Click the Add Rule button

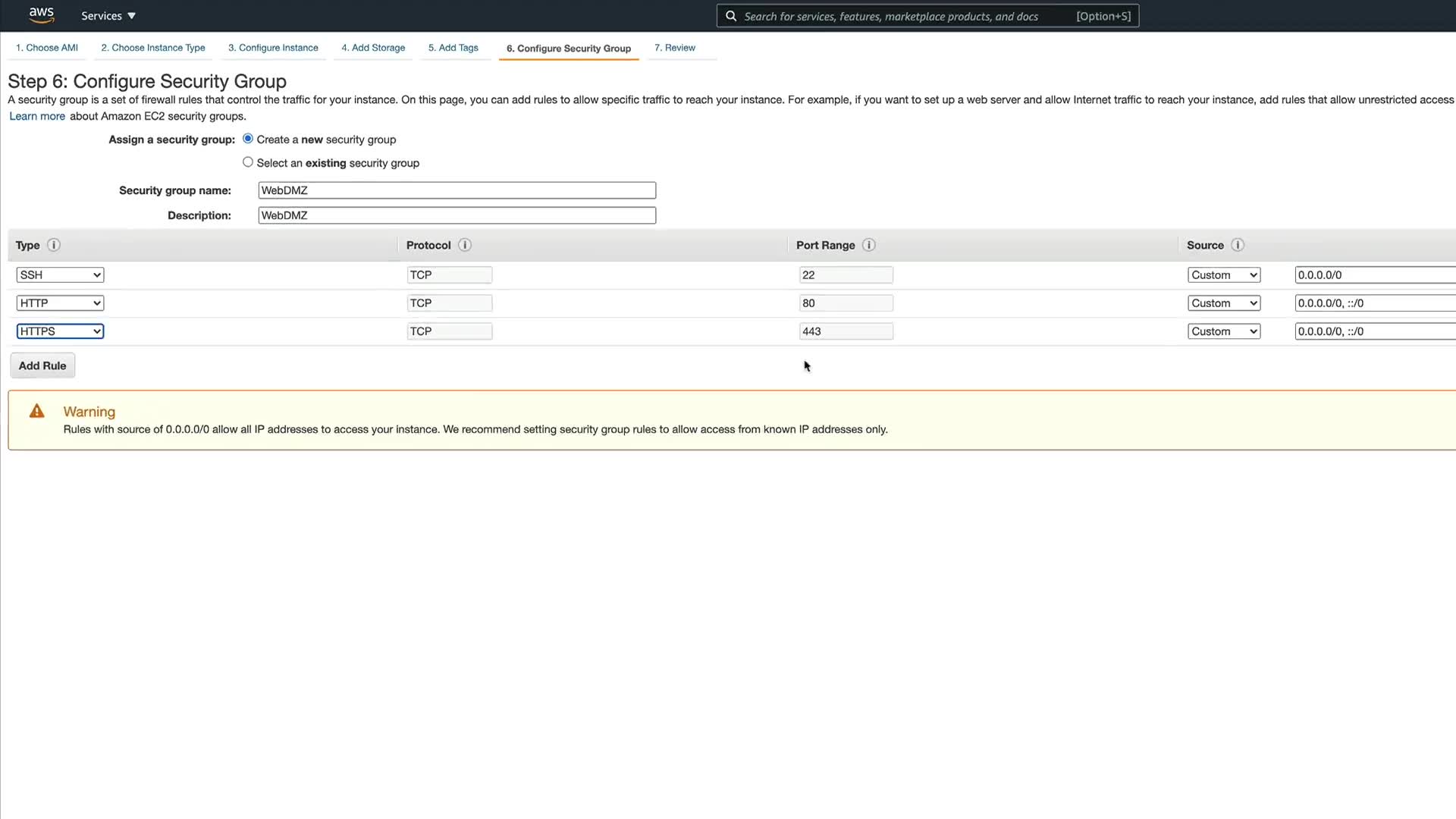[x=42, y=366]
